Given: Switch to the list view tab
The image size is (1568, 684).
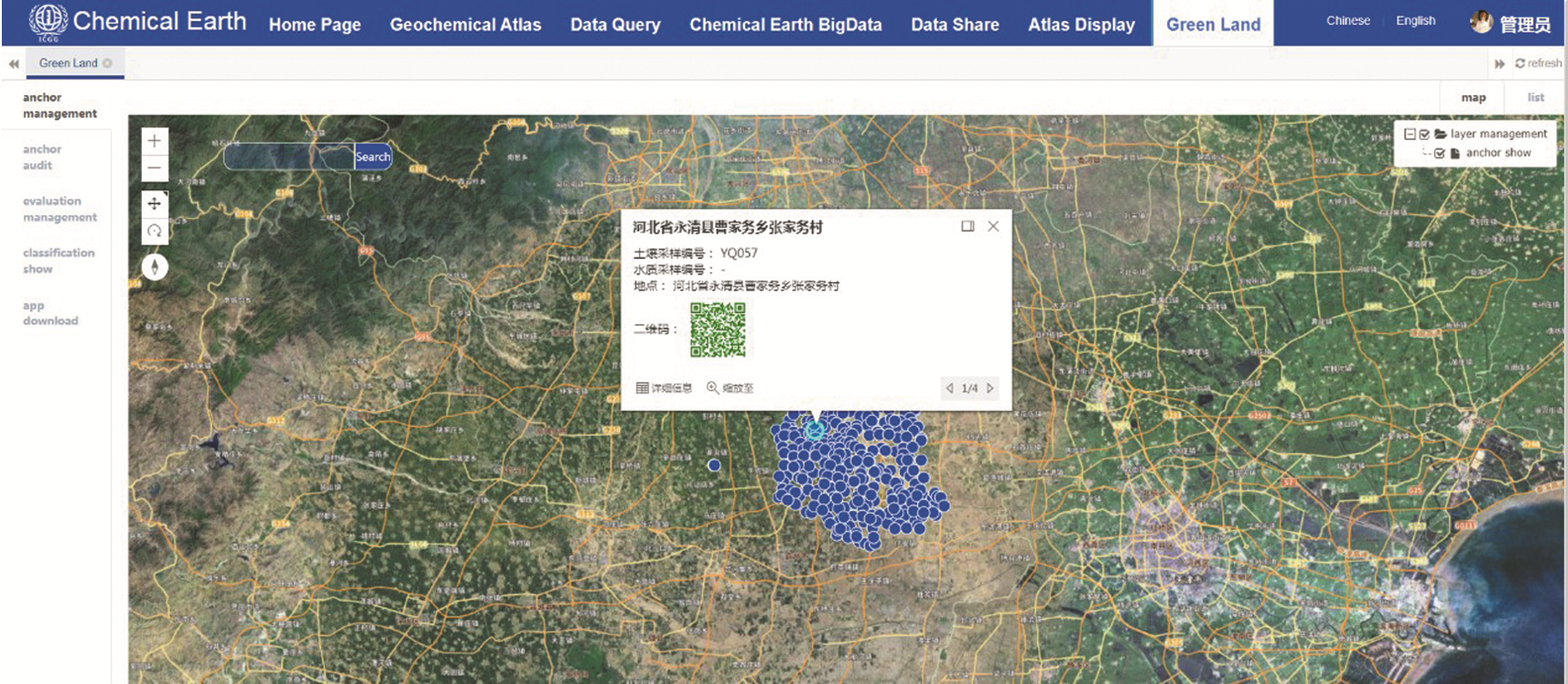Looking at the screenshot, I should tap(1535, 97).
